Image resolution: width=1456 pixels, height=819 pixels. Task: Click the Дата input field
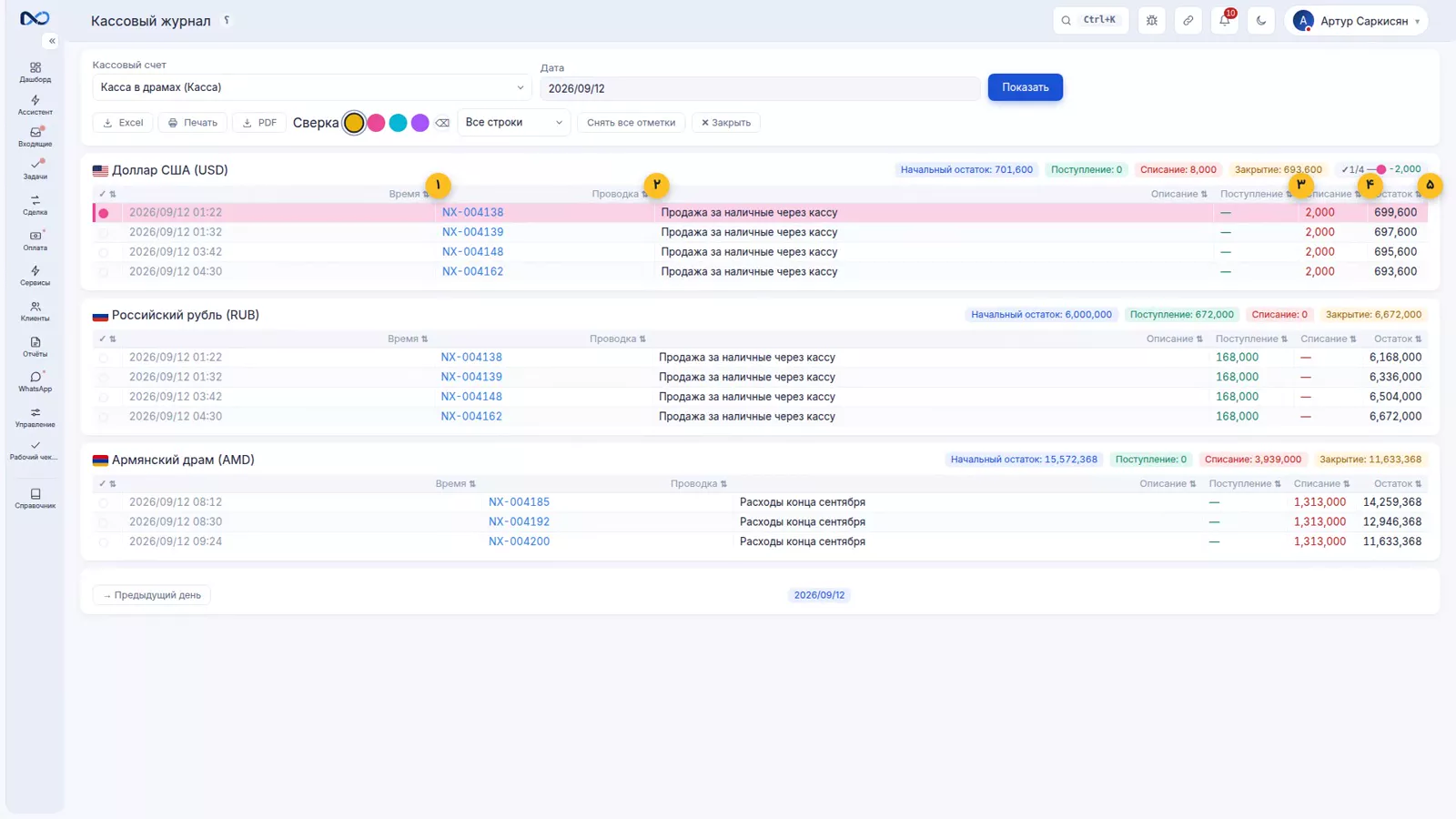click(x=760, y=88)
